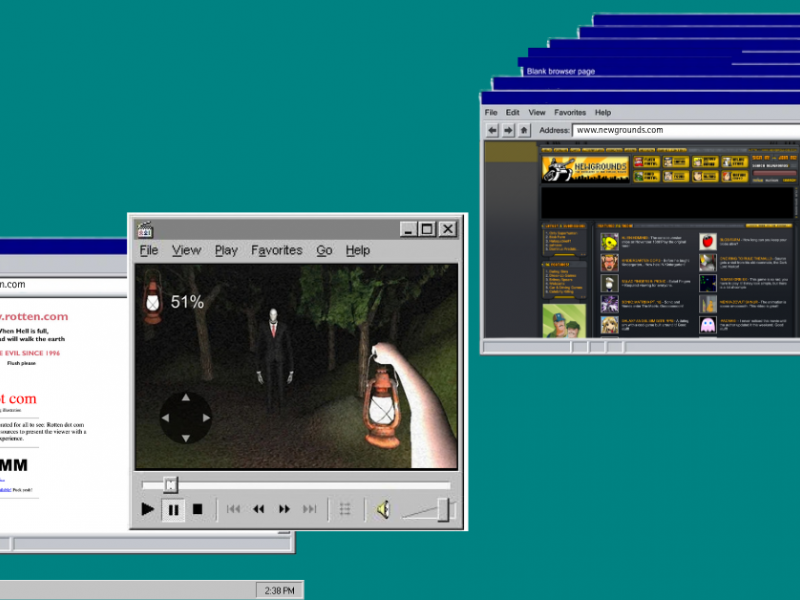The height and width of the screenshot is (600, 800).
Task: Open the View menu in media player
Action: (186, 251)
